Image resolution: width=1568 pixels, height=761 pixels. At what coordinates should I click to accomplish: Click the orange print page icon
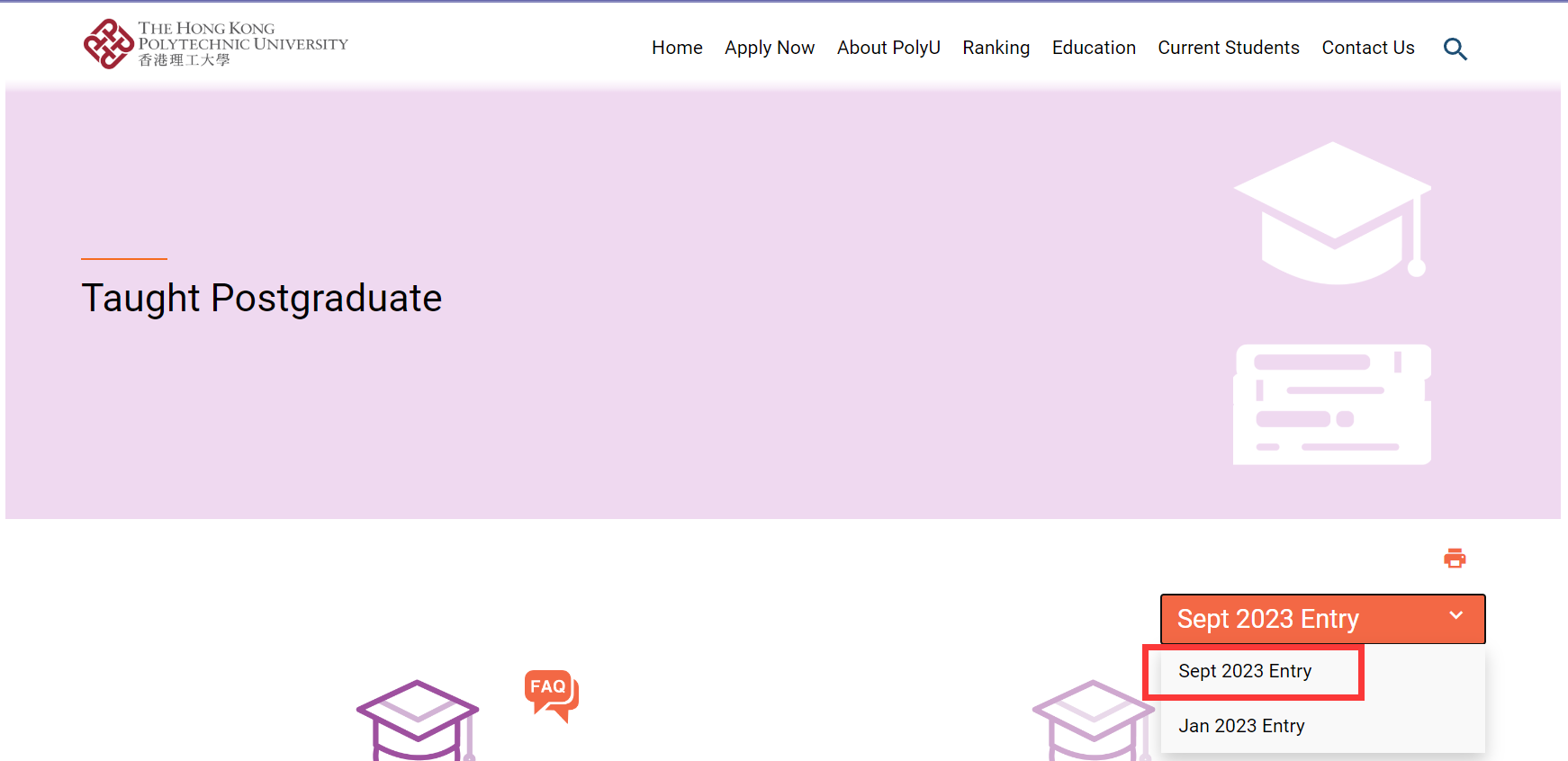click(x=1455, y=559)
